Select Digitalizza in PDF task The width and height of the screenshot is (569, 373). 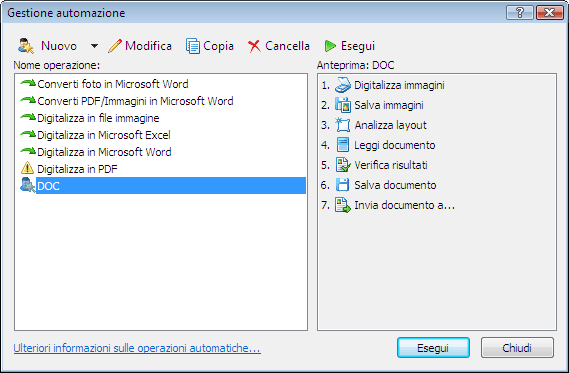77,169
